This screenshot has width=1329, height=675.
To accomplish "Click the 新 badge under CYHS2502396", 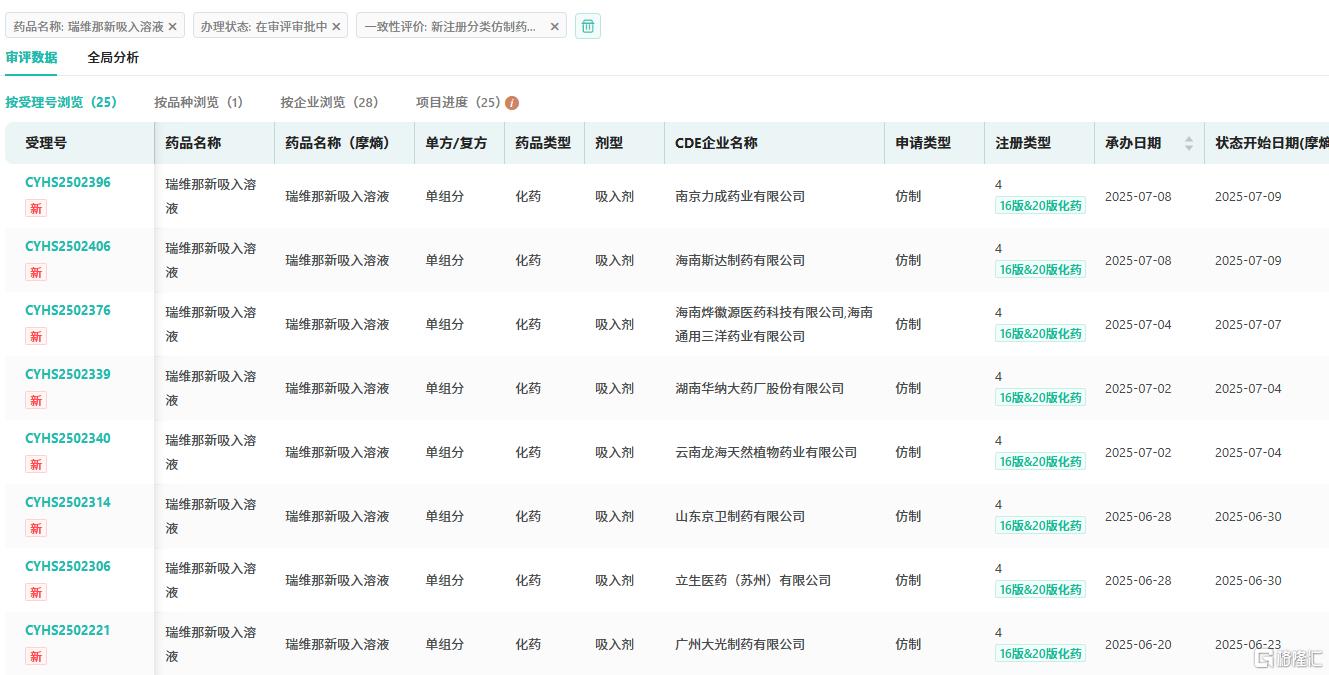I will click(x=36, y=208).
